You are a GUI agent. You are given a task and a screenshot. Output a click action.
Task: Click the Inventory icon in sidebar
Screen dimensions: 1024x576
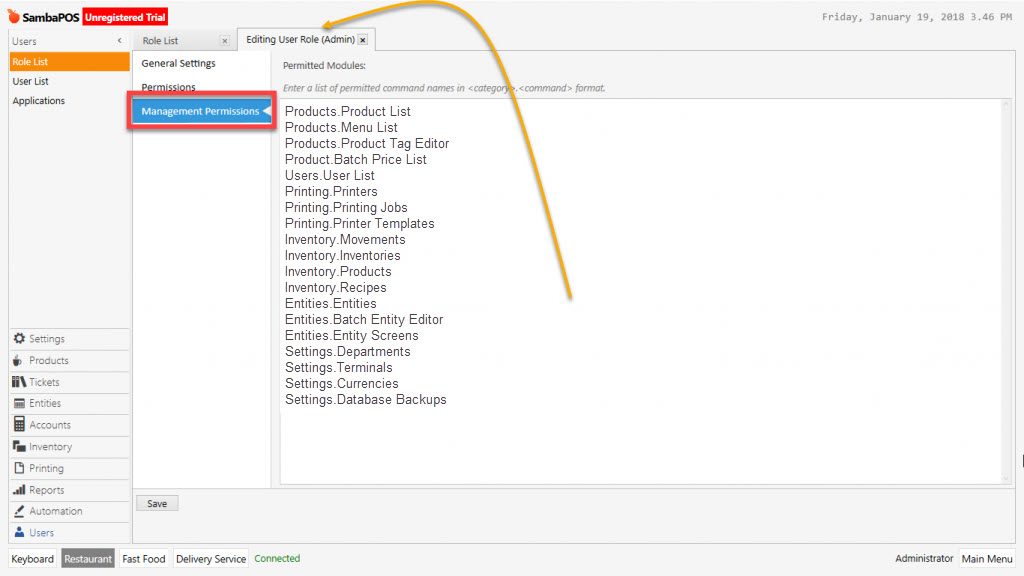(19, 446)
